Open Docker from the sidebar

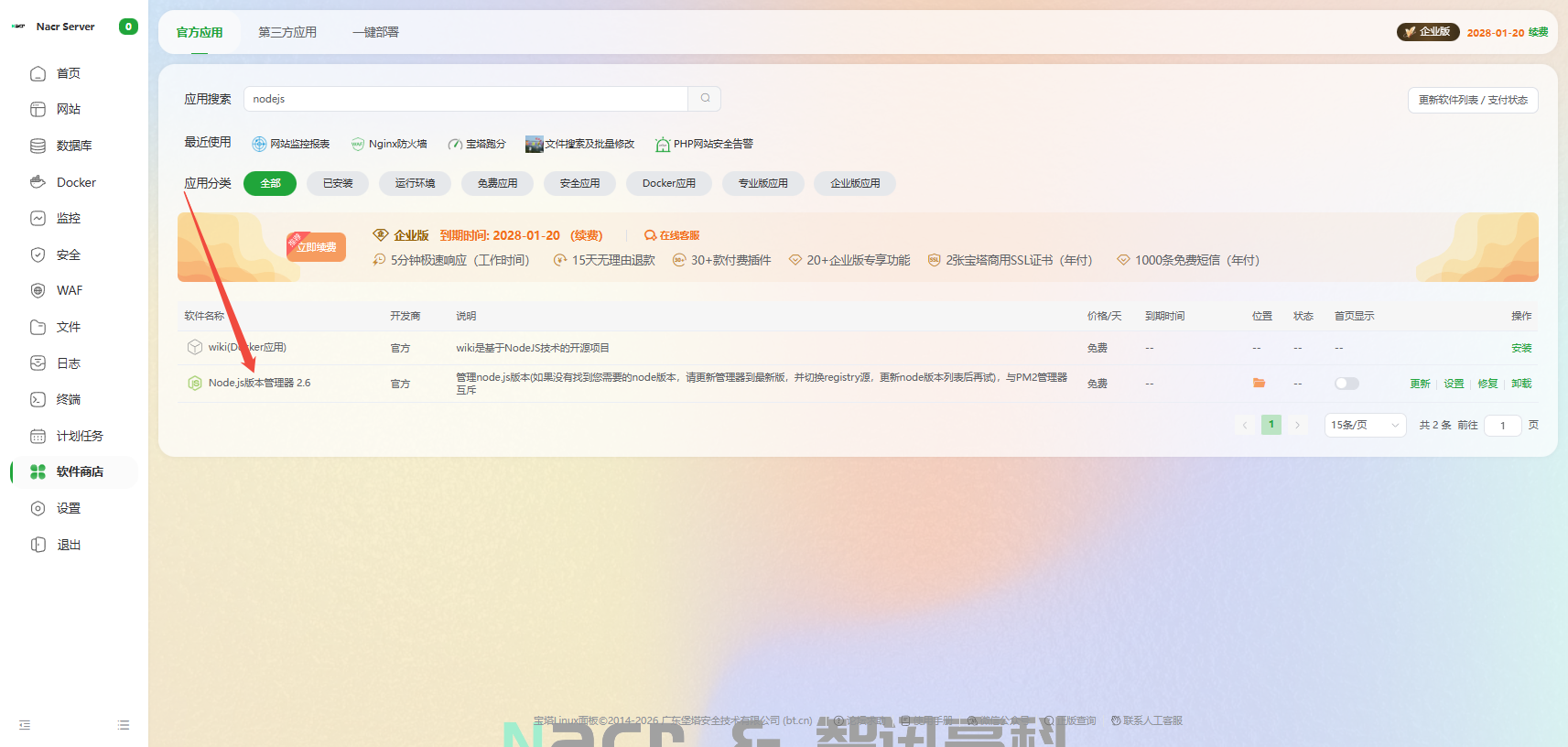75,182
